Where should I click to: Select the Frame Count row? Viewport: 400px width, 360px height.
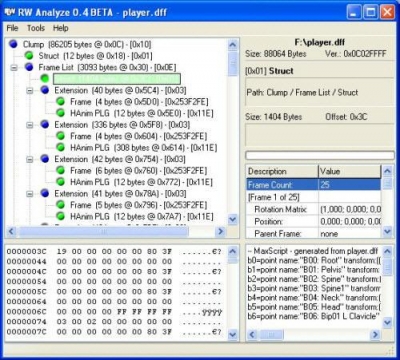[x=313, y=185]
